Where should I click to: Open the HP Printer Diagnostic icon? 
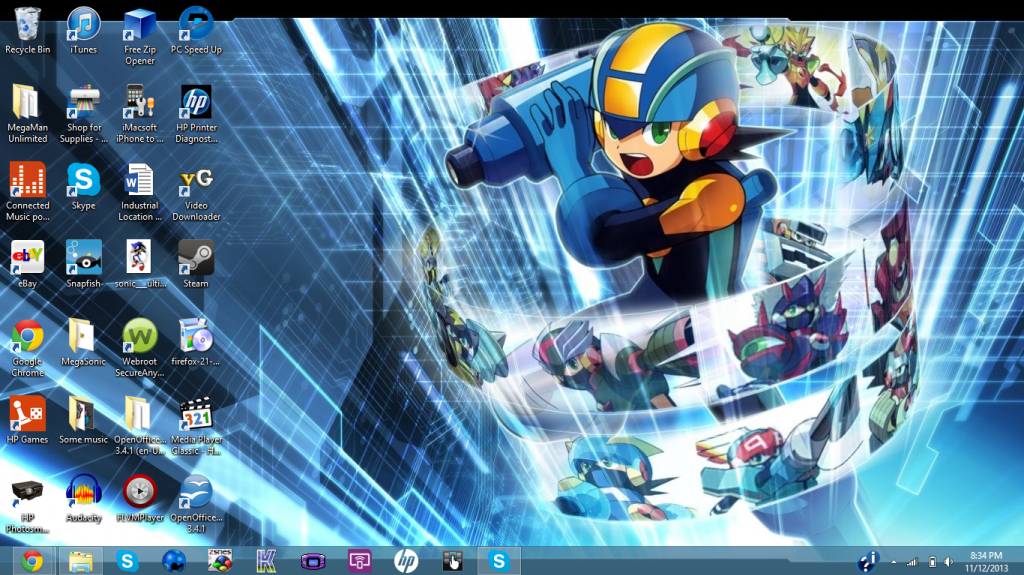(x=196, y=114)
